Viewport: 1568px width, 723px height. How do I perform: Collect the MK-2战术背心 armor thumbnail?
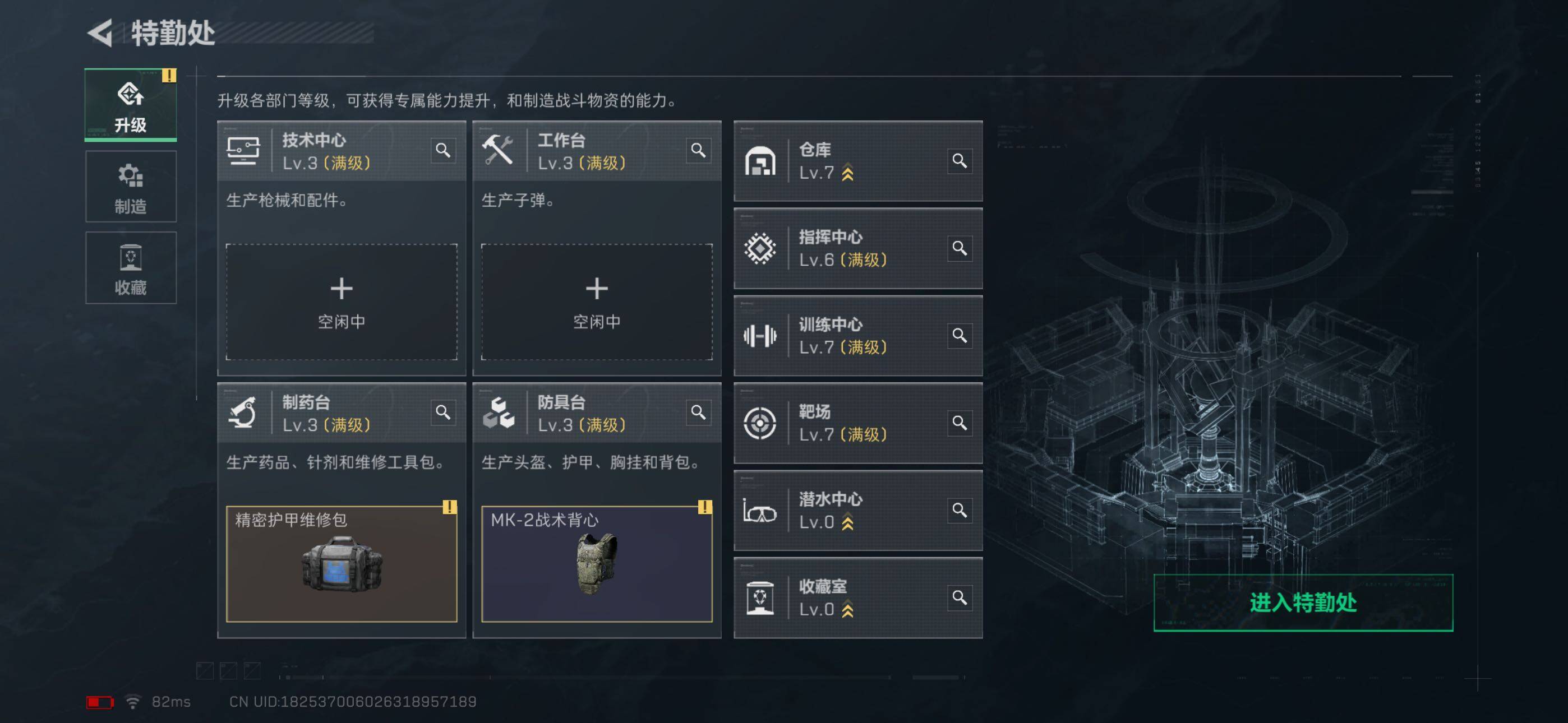[x=597, y=564]
